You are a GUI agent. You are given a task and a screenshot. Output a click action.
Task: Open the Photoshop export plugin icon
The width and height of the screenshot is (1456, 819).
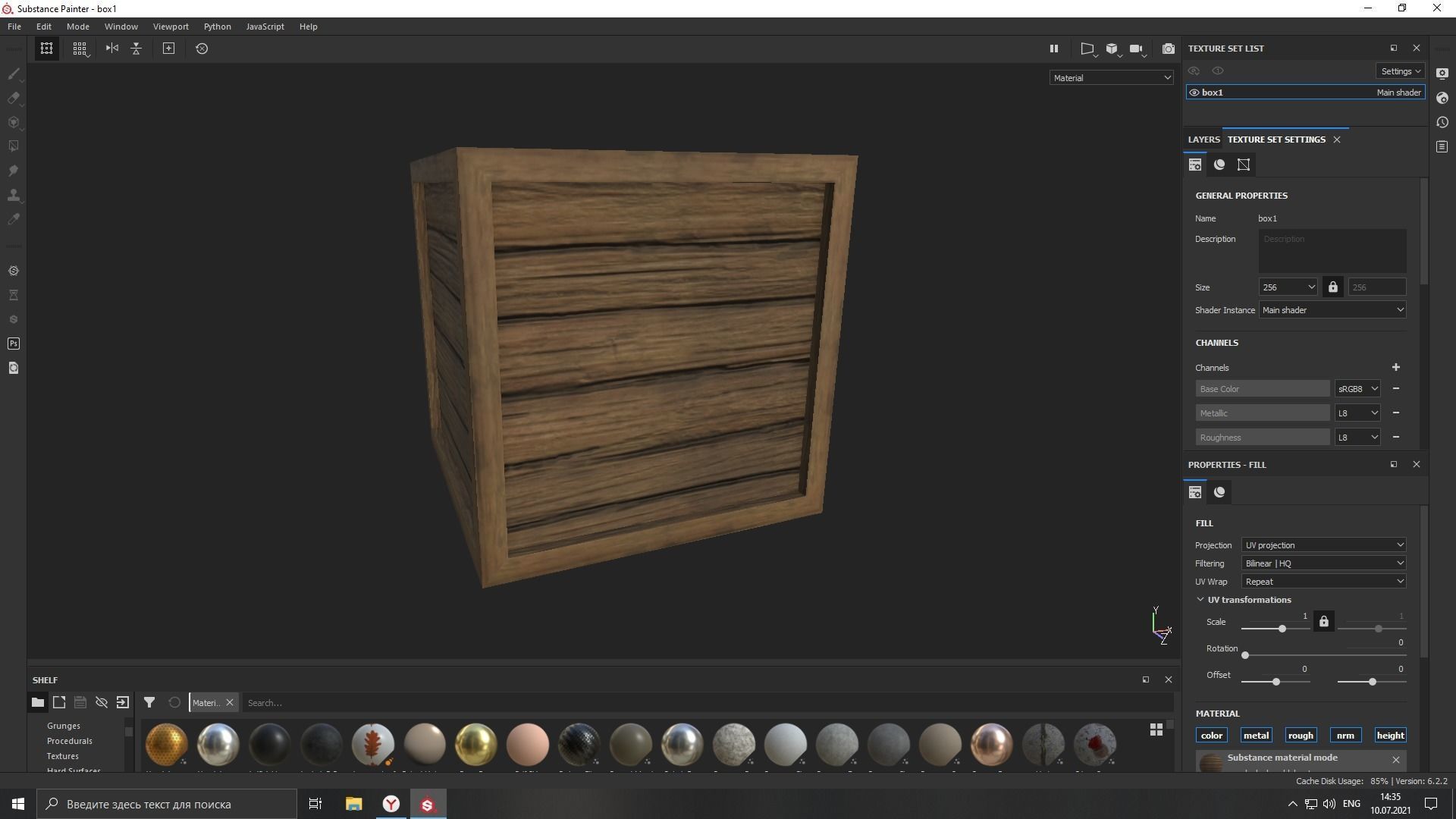pyautogui.click(x=13, y=343)
